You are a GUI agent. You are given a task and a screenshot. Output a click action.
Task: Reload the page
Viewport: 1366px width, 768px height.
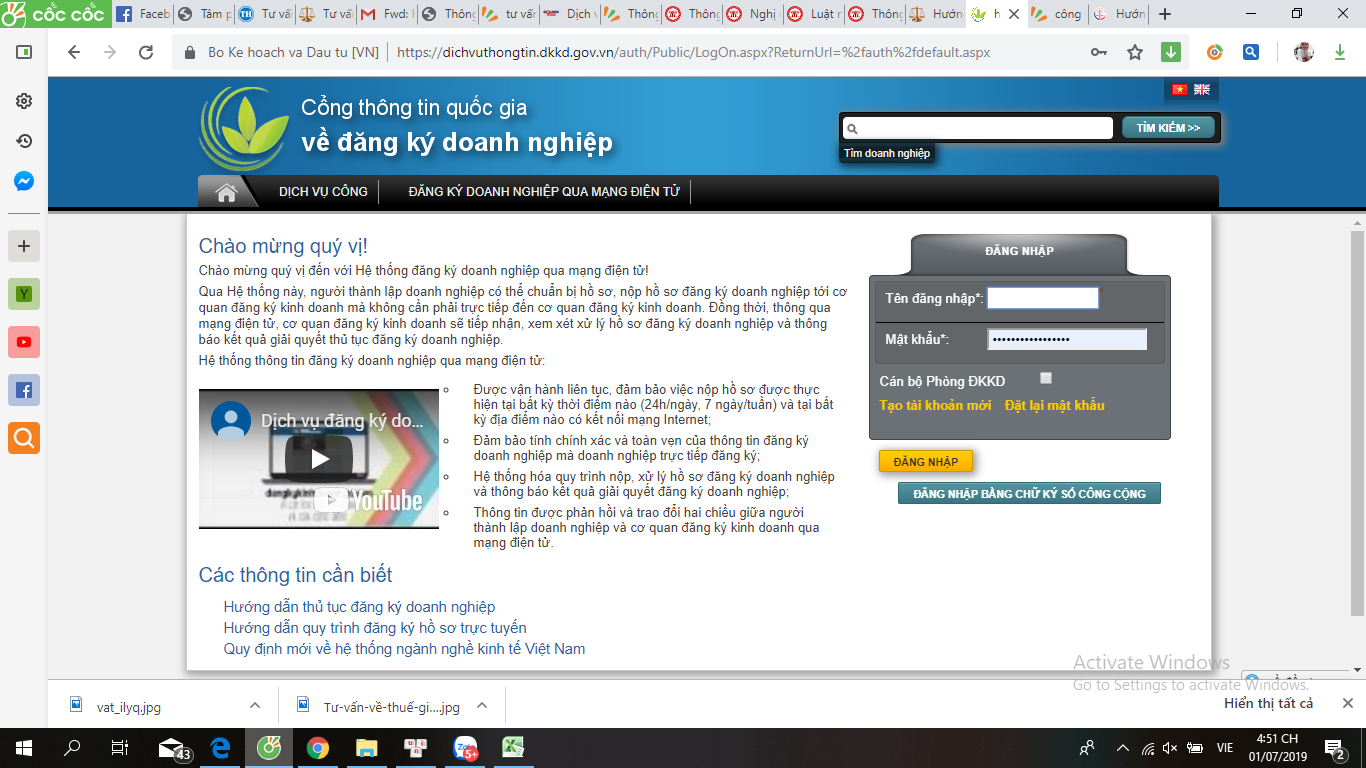[x=146, y=53]
